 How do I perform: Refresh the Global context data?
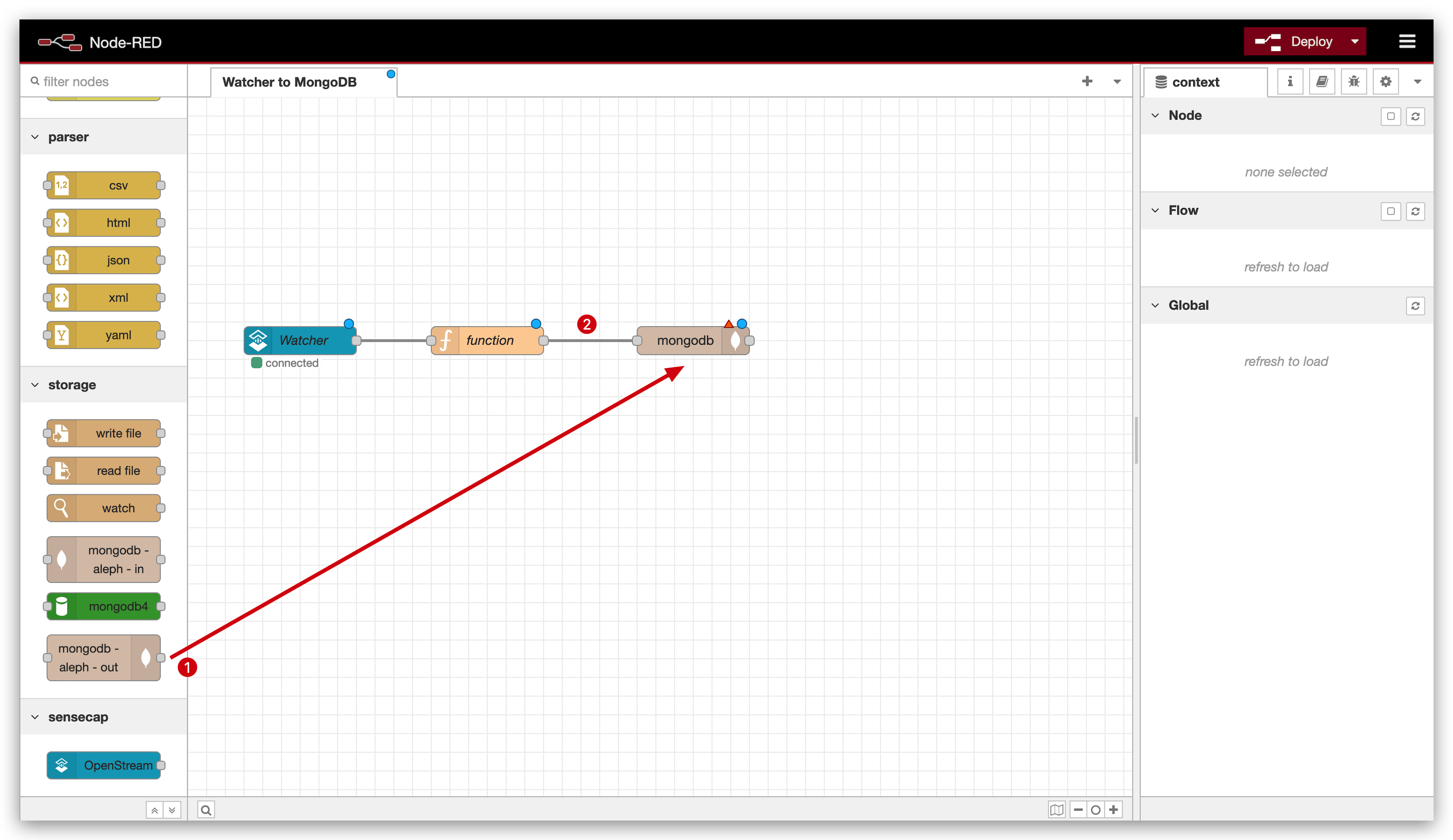pyautogui.click(x=1415, y=306)
